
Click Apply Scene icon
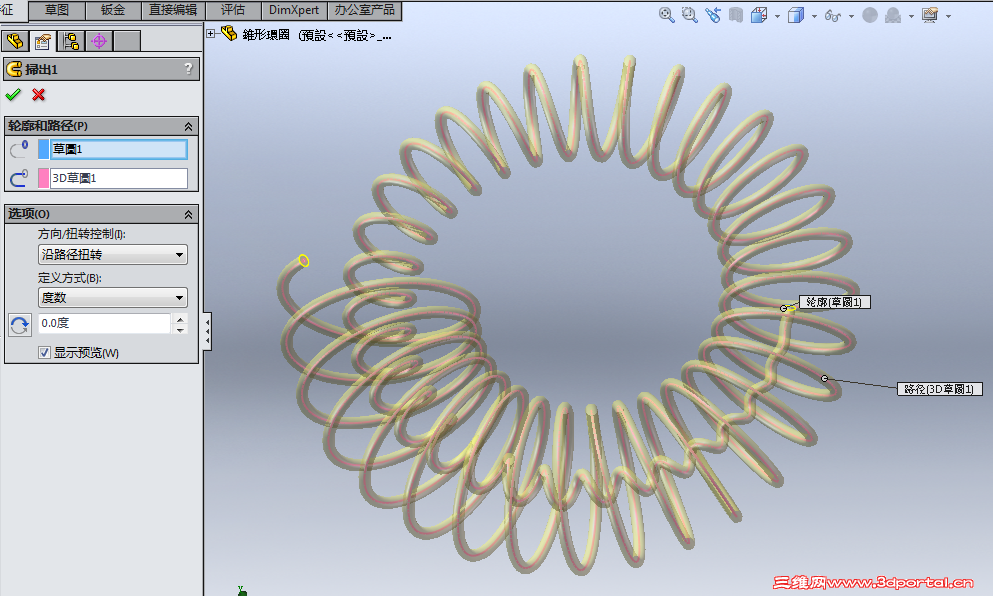tap(893, 15)
